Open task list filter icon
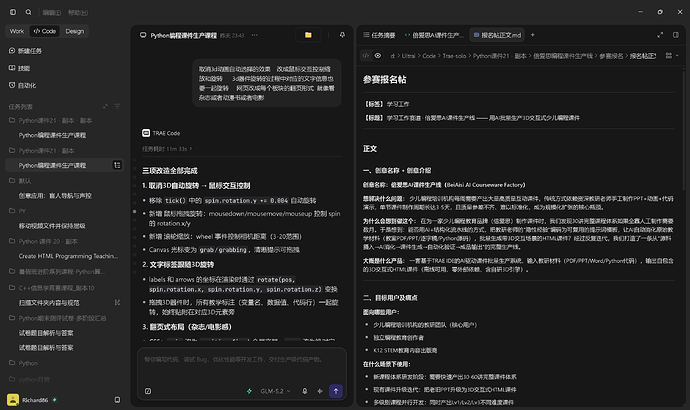Screen dimensions: 690x410 click(x=117, y=106)
